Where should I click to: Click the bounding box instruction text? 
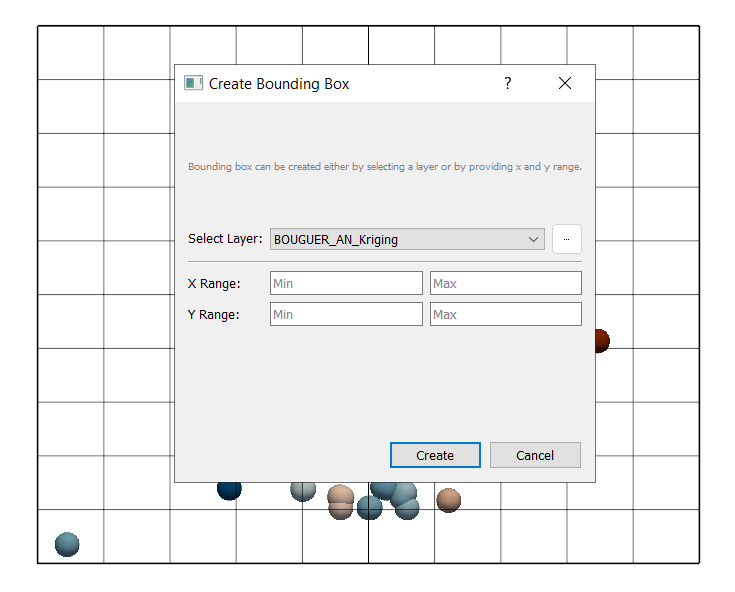(384, 167)
